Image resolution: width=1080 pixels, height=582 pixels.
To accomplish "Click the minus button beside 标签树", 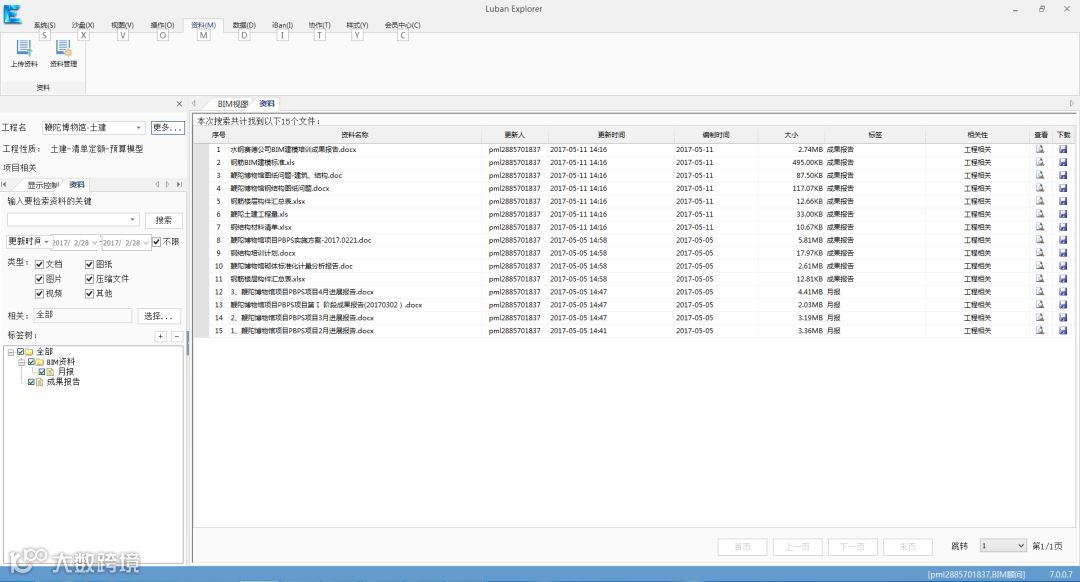I will pos(177,336).
